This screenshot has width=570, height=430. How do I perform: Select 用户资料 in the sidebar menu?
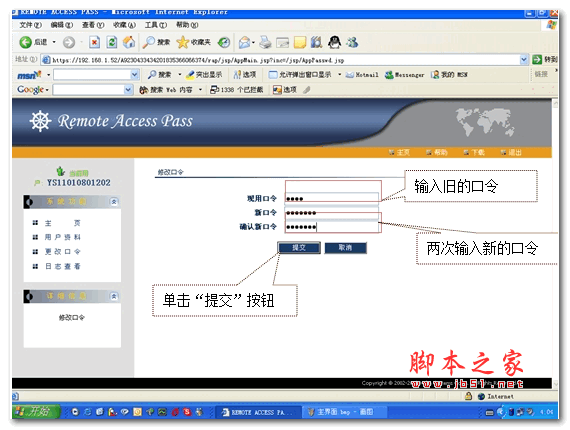click(x=62, y=237)
